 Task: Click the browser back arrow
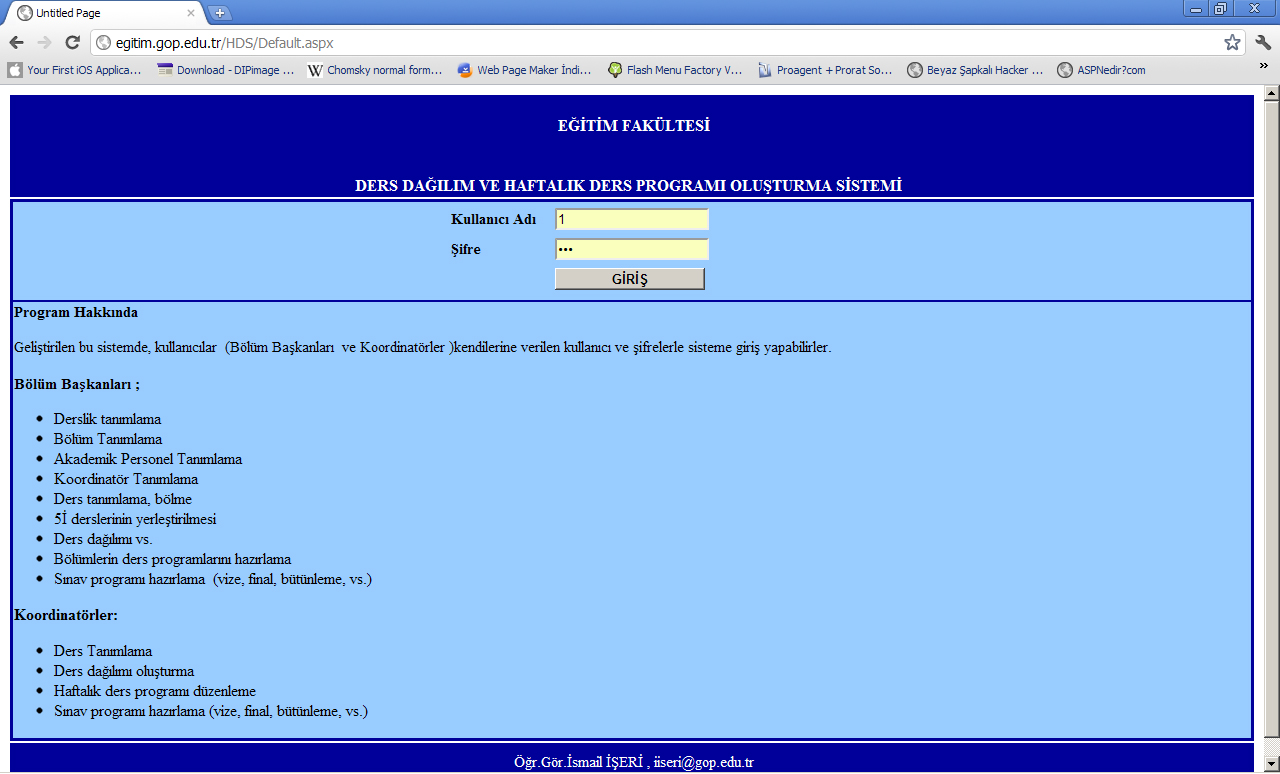point(16,43)
